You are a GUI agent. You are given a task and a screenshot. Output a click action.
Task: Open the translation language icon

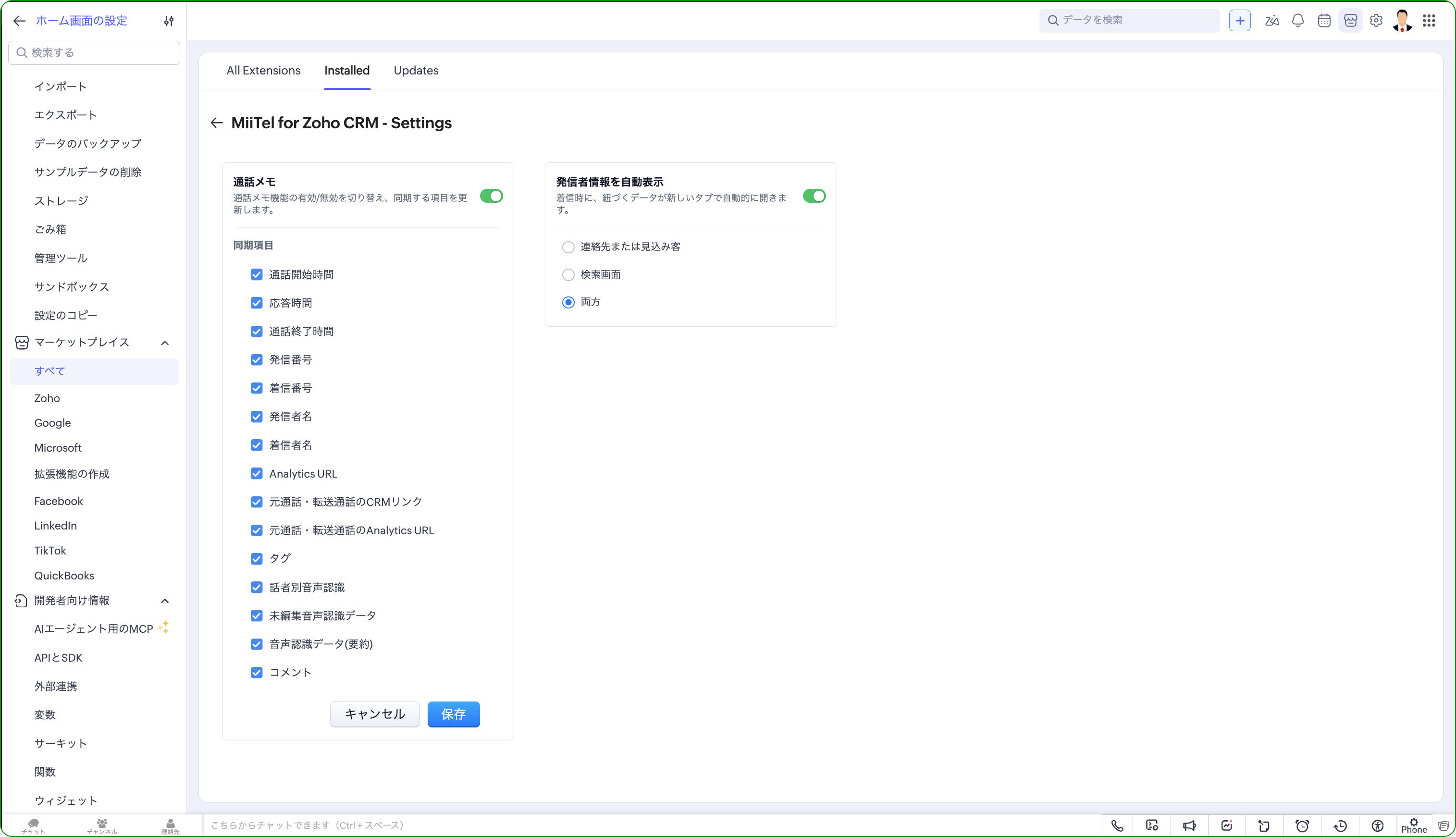(1271, 21)
